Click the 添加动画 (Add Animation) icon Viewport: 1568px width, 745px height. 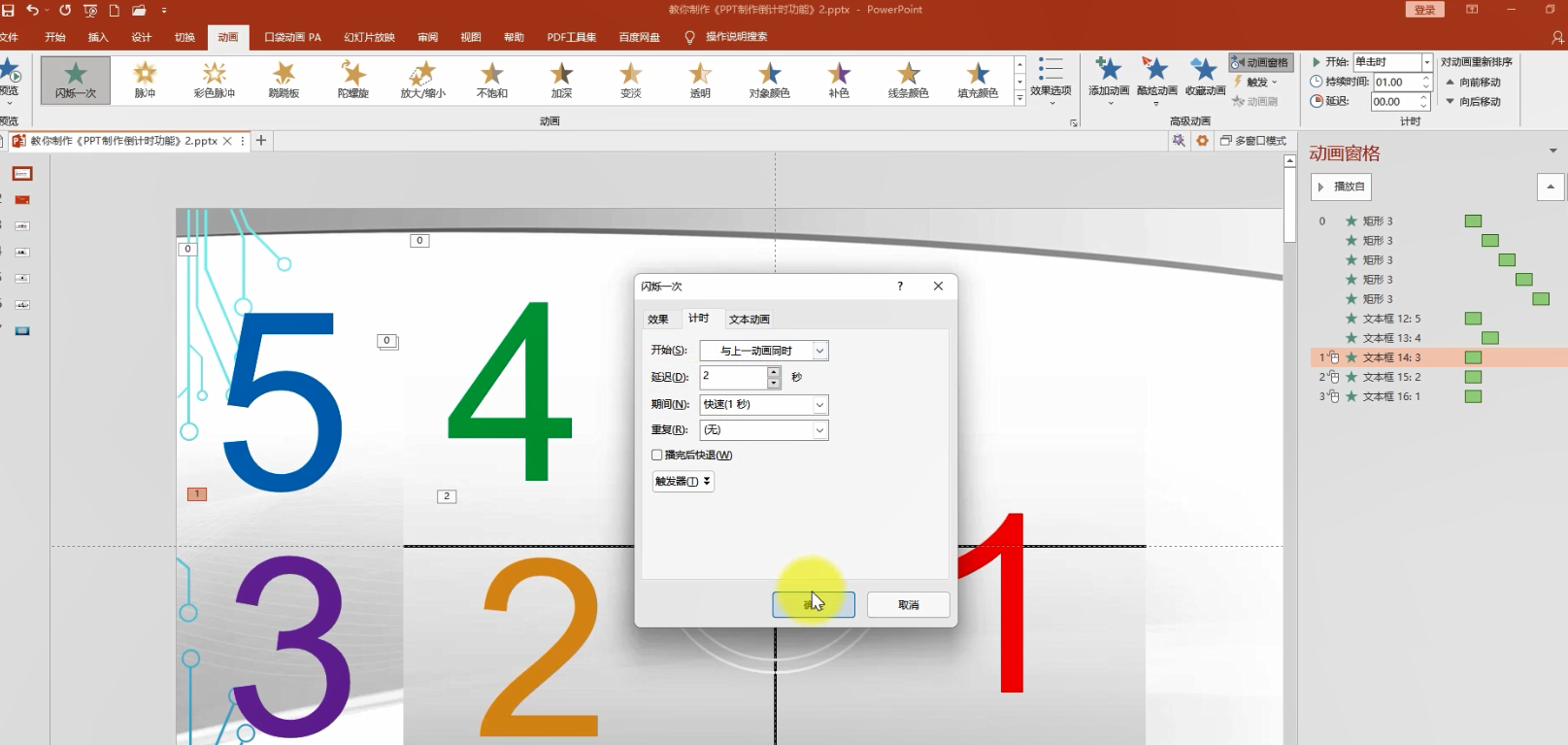coord(1109,78)
